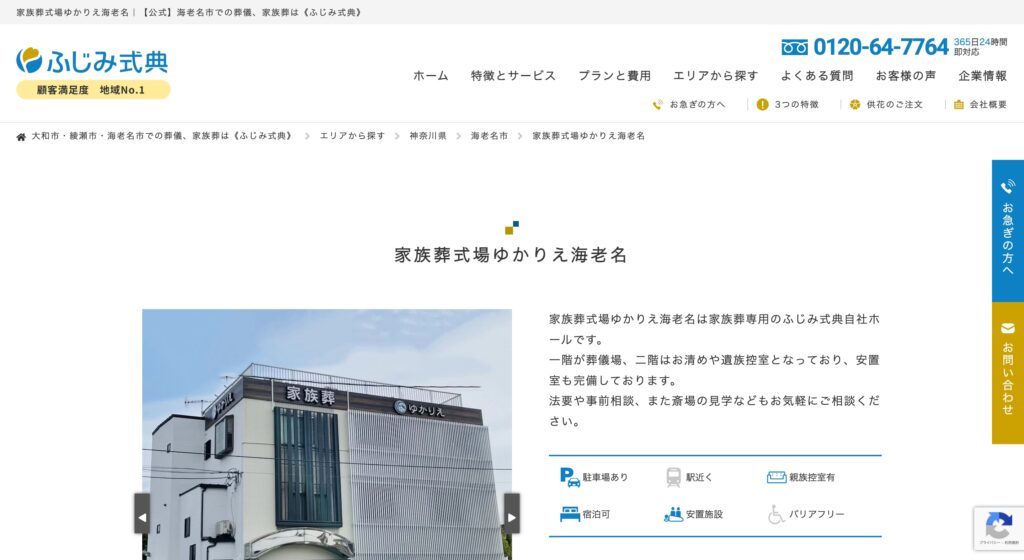The image size is (1024, 560).
Task: Go to よくある質問 page
Action: 817,76
